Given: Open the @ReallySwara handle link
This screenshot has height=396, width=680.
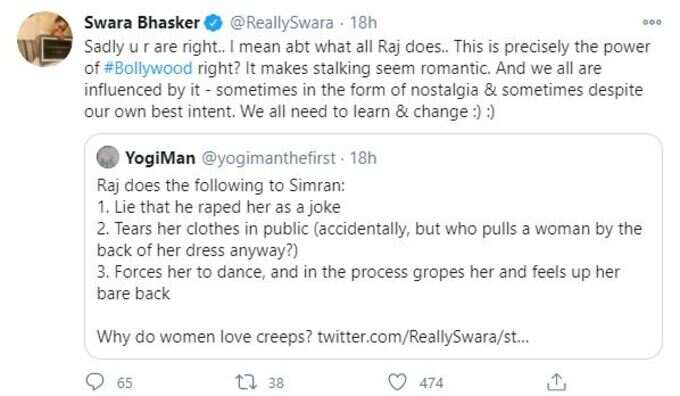Looking at the screenshot, I should 281,23.
